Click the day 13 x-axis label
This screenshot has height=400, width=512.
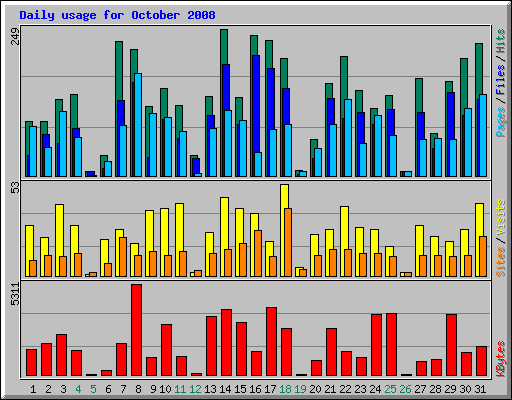tap(210, 389)
